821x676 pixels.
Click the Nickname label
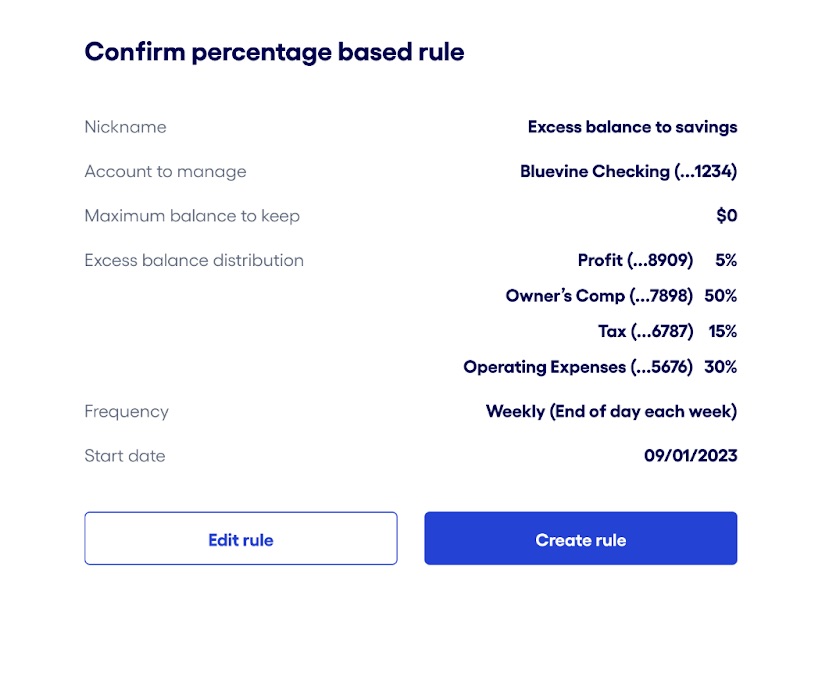125,127
